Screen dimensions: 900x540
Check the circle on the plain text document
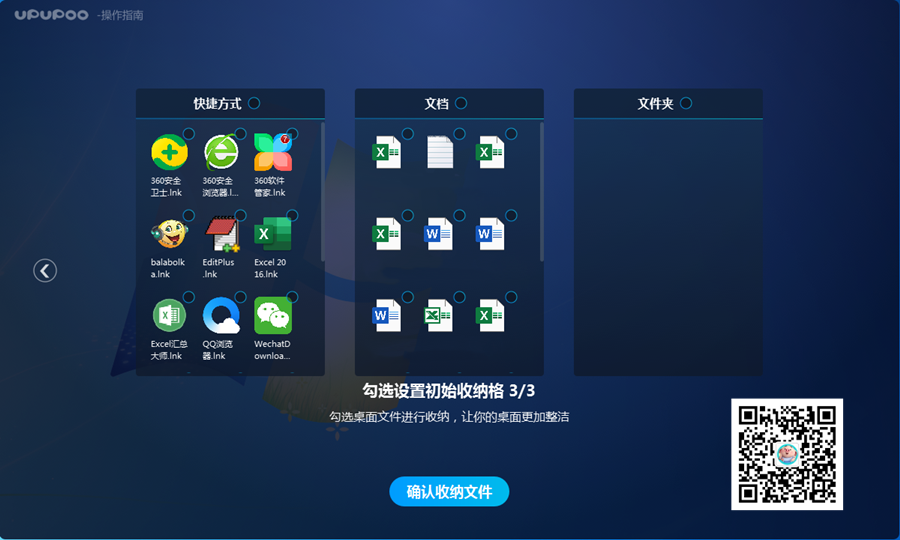point(459,134)
